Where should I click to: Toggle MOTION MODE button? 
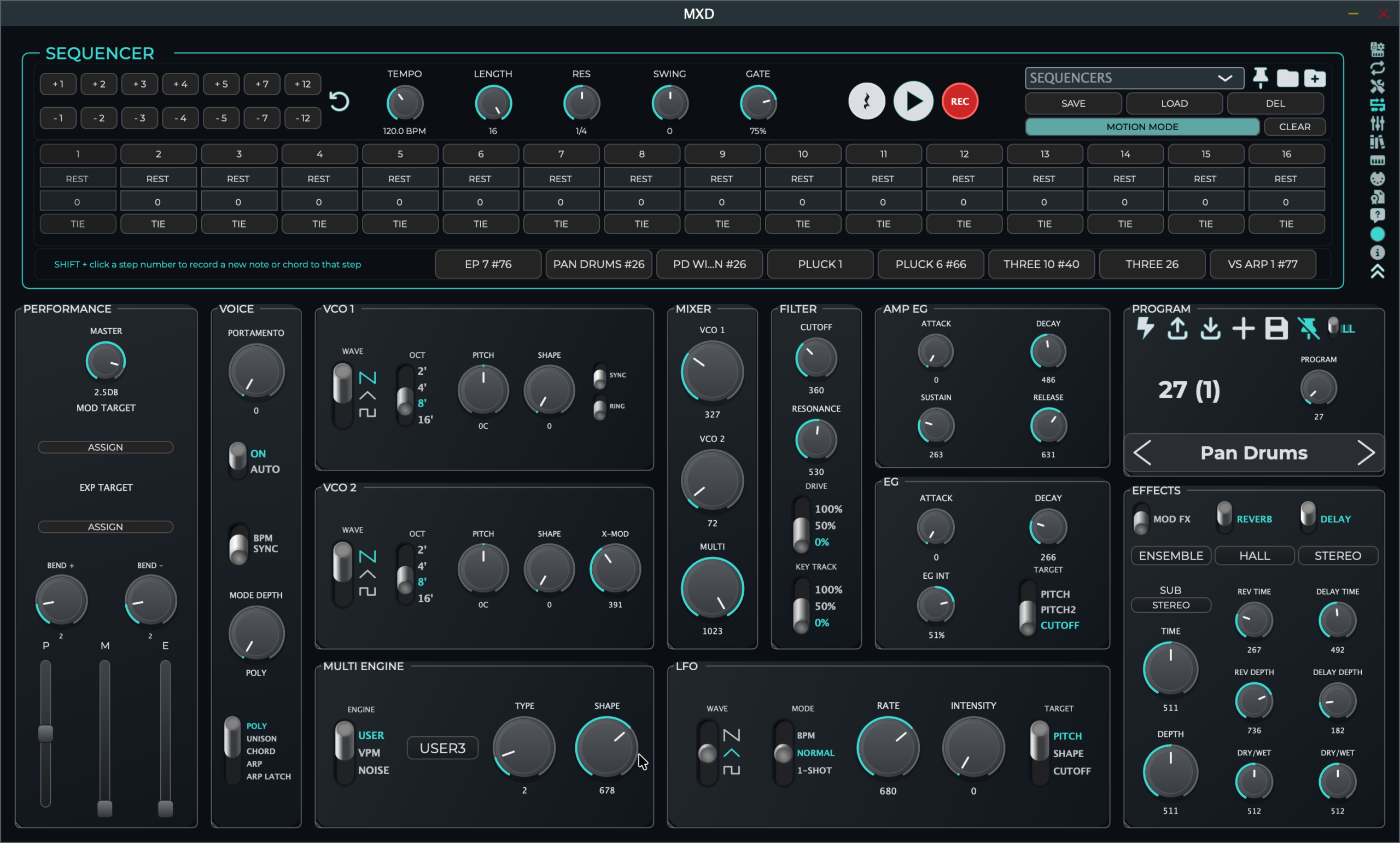[x=1142, y=127]
